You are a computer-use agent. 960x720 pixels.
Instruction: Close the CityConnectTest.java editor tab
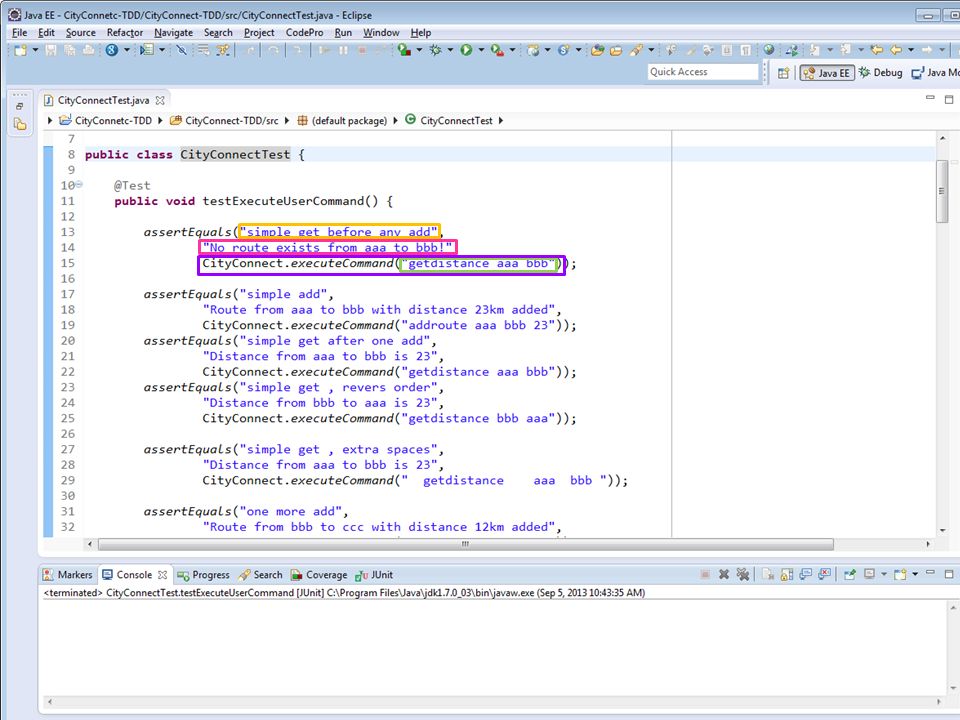pyautogui.click(x=160, y=100)
